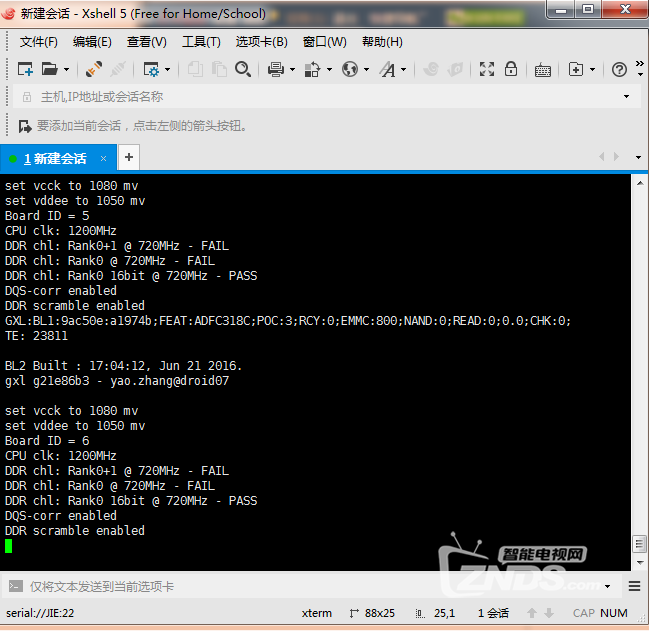This screenshot has height=631, width=649.
Task: Click the new tab group icon
Action: pos(576,70)
